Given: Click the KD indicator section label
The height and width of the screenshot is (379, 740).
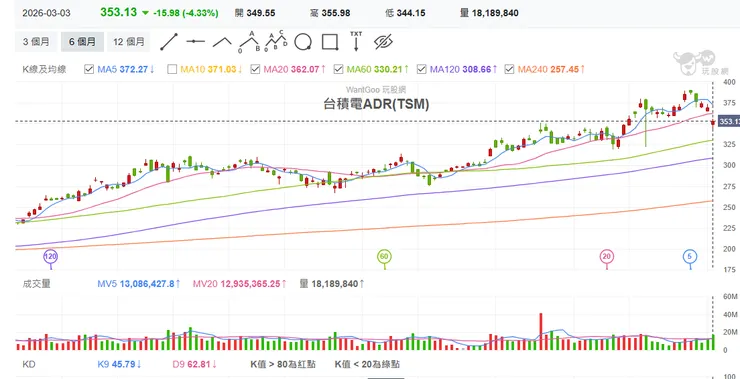Looking at the screenshot, I should [x=29, y=364].
